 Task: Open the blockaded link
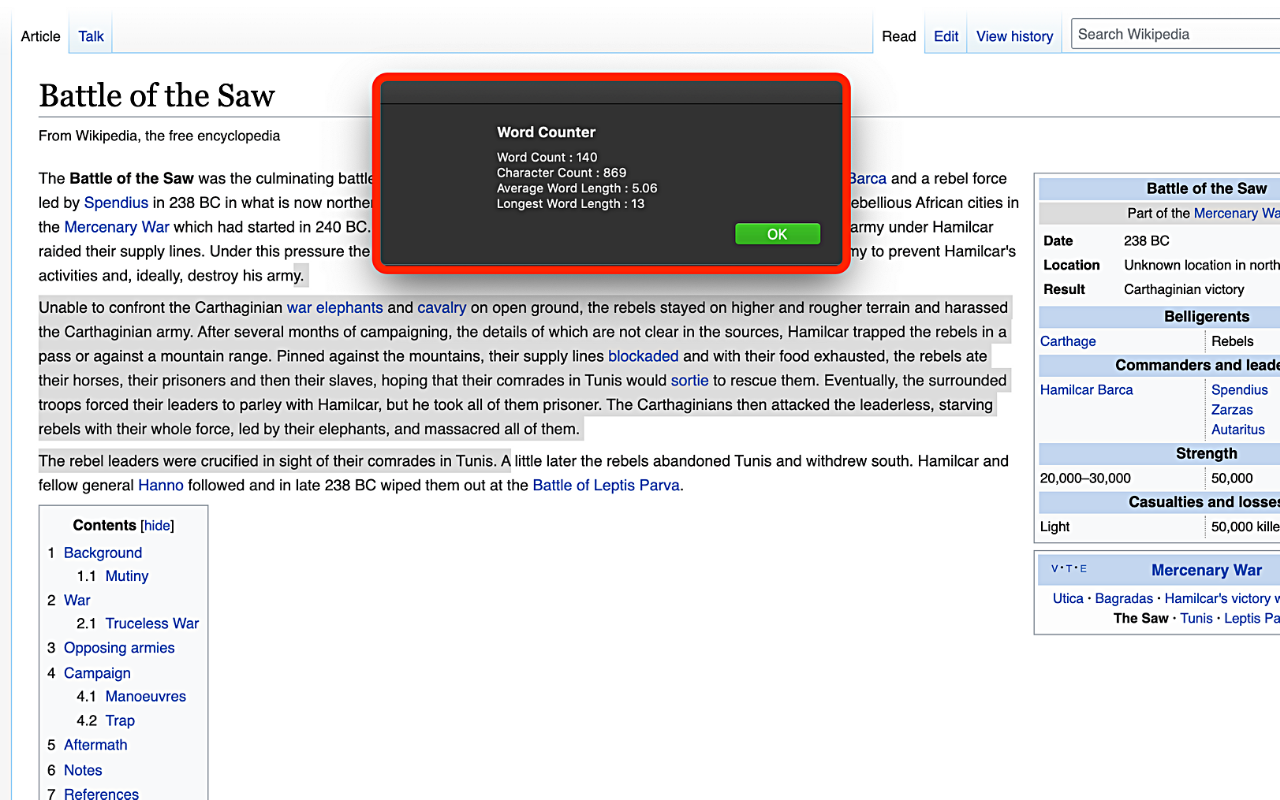click(643, 356)
